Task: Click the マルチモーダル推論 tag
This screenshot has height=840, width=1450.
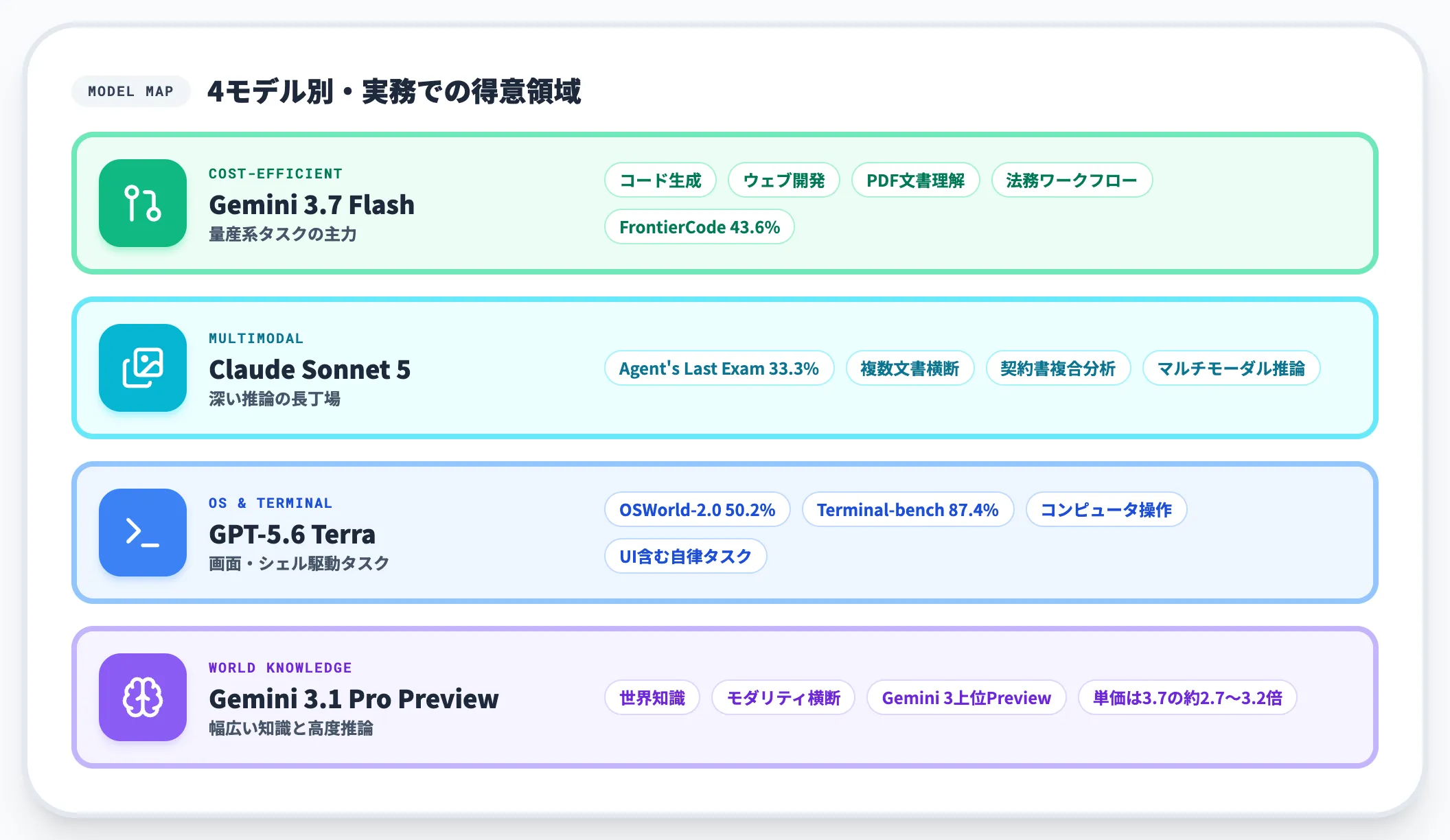Action: pyautogui.click(x=1231, y=368)
